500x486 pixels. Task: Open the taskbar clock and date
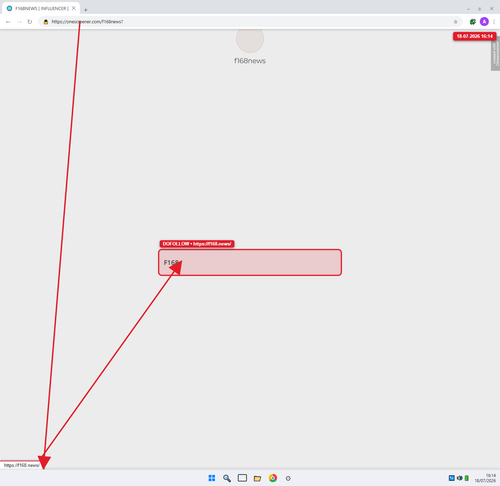pyautogui.click(x=485, y=478)
